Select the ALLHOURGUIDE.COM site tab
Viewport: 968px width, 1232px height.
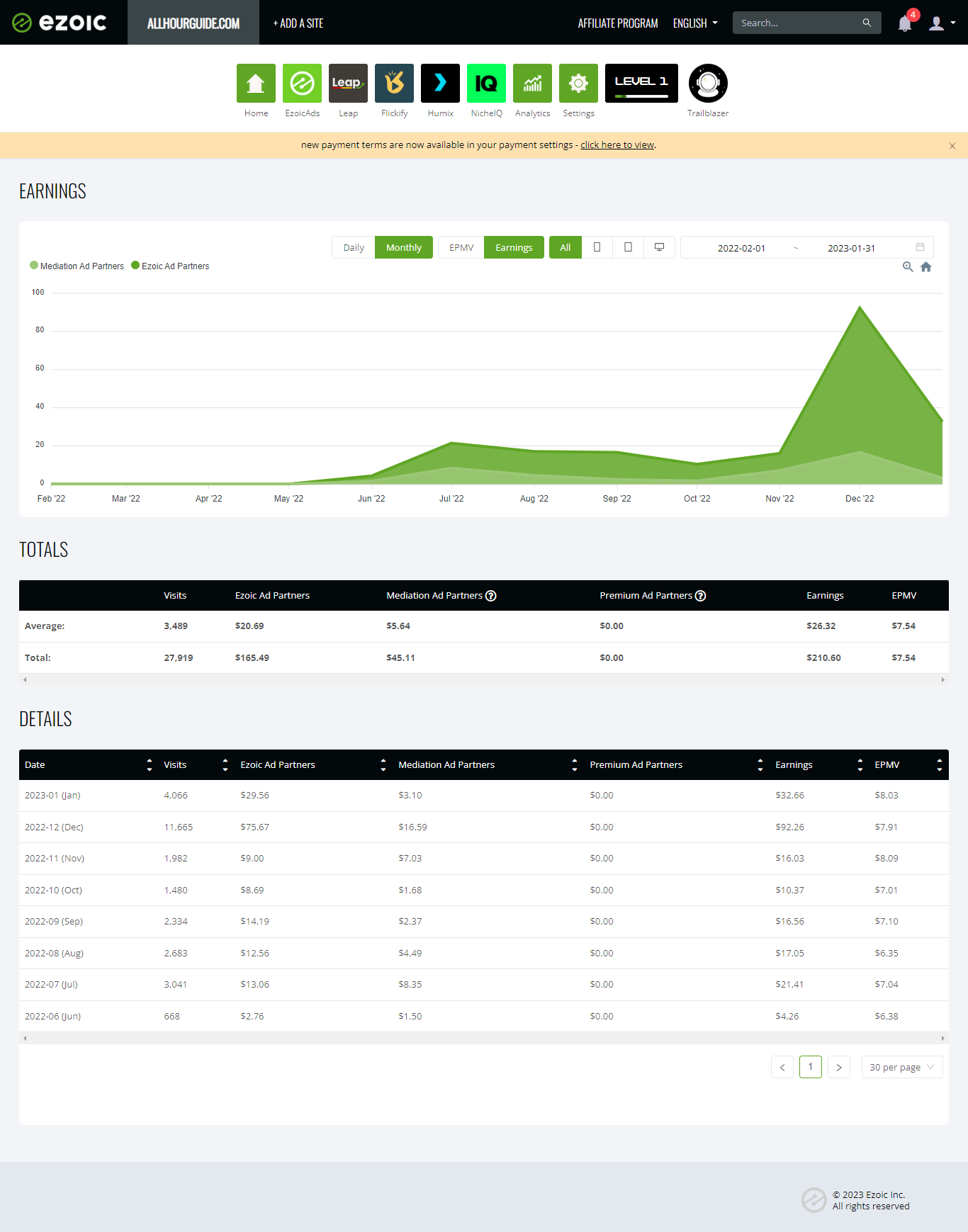point(193,23)
